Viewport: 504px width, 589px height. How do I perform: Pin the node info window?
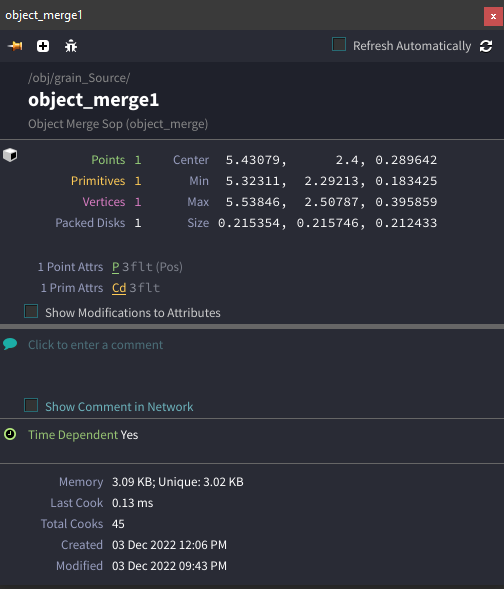pyautogui.click(x=15, y=46)
